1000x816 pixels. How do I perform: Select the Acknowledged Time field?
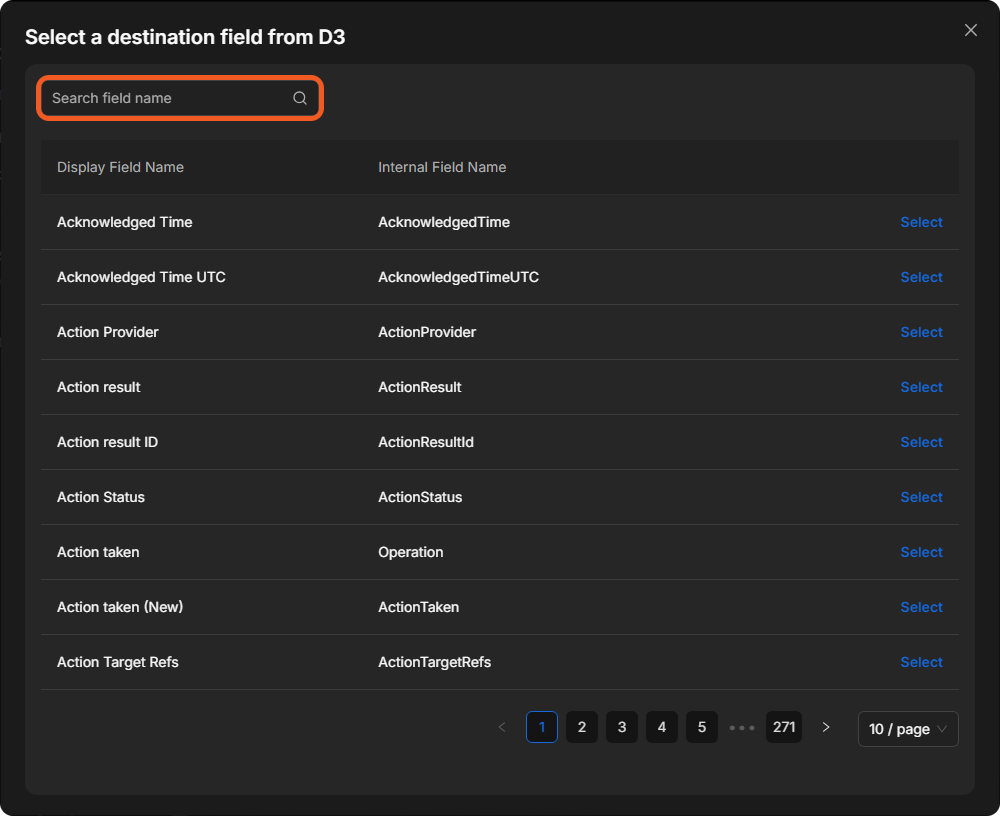point(921,222)
